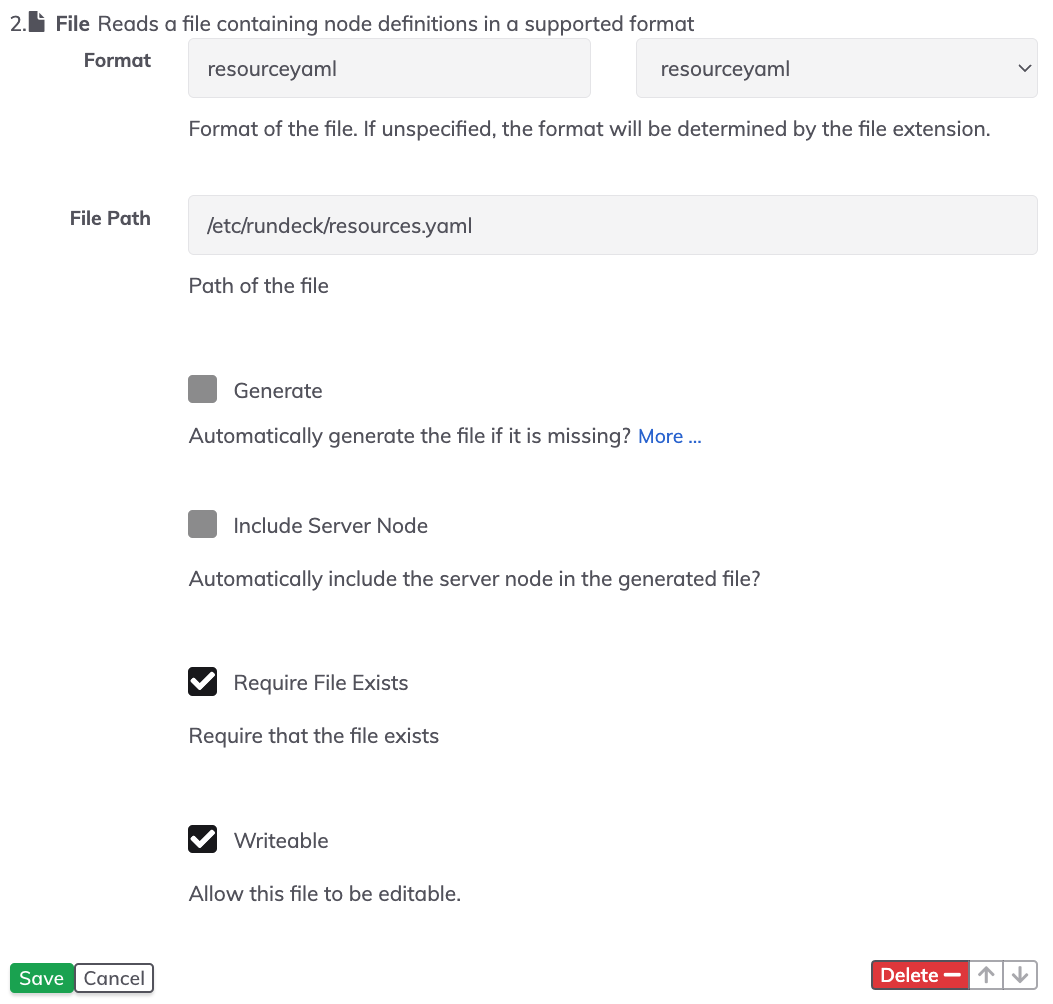
Task: Move source down with arrow icon
Action: tap(1020, 974)
